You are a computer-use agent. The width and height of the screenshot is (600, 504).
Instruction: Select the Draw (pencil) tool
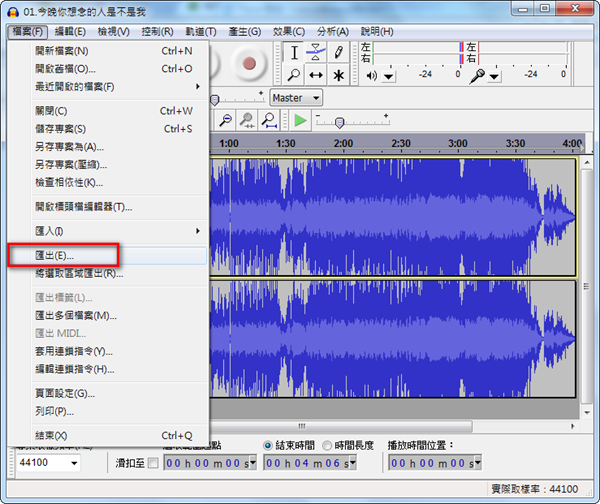tap(339, 52)
